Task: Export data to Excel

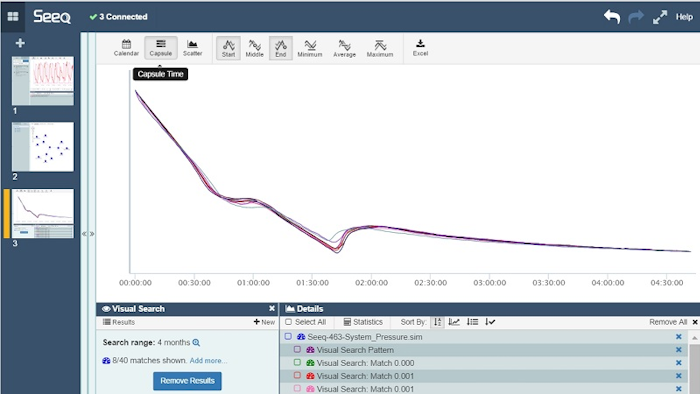Action: point(420,47)
